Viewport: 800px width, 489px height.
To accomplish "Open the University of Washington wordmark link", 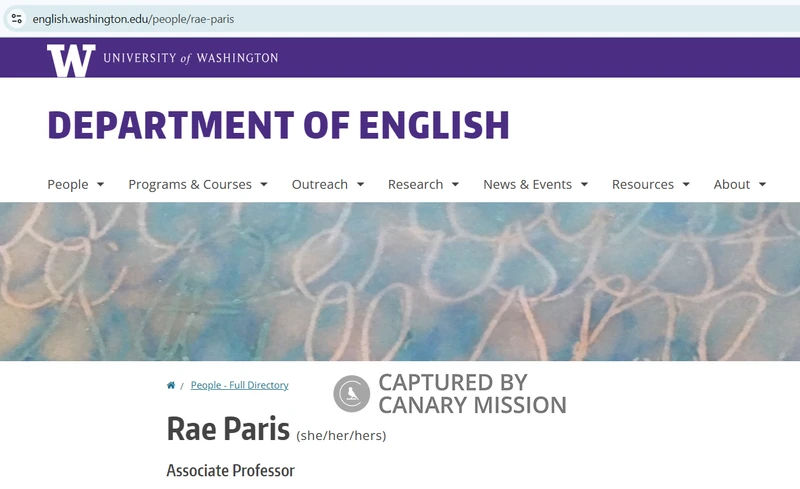I will coord(191,58).
